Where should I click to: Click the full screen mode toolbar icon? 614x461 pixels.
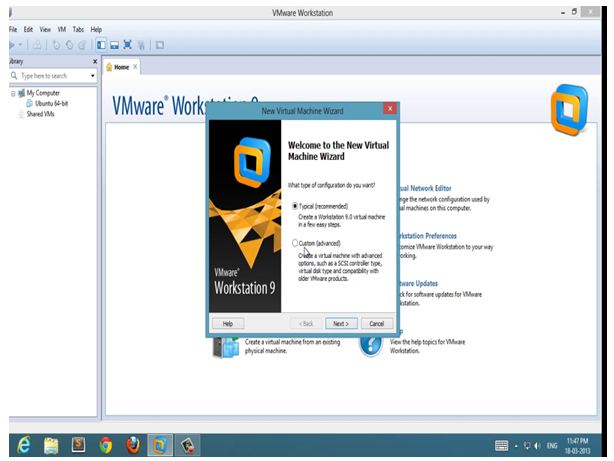pos(127,45)
